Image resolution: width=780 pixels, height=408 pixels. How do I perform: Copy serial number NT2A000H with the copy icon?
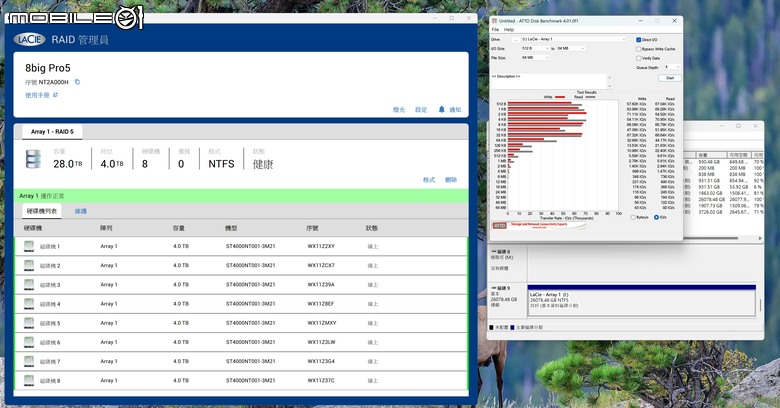click(x=77, y=82)
